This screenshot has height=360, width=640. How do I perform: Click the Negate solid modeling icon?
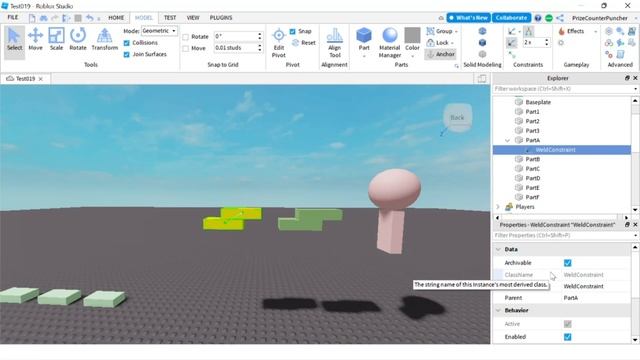tap(482, 42)
